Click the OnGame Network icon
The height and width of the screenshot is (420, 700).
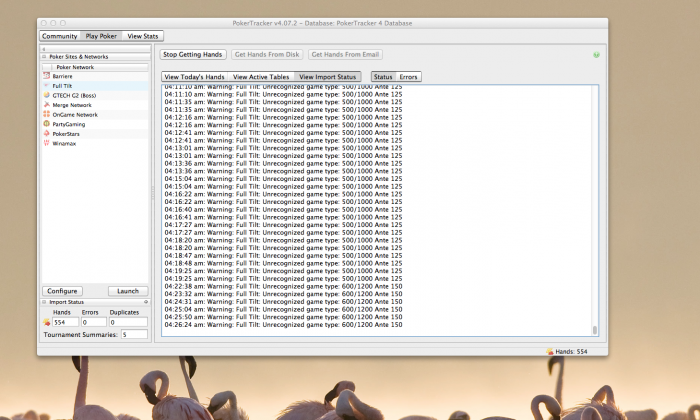pos(46,114)
